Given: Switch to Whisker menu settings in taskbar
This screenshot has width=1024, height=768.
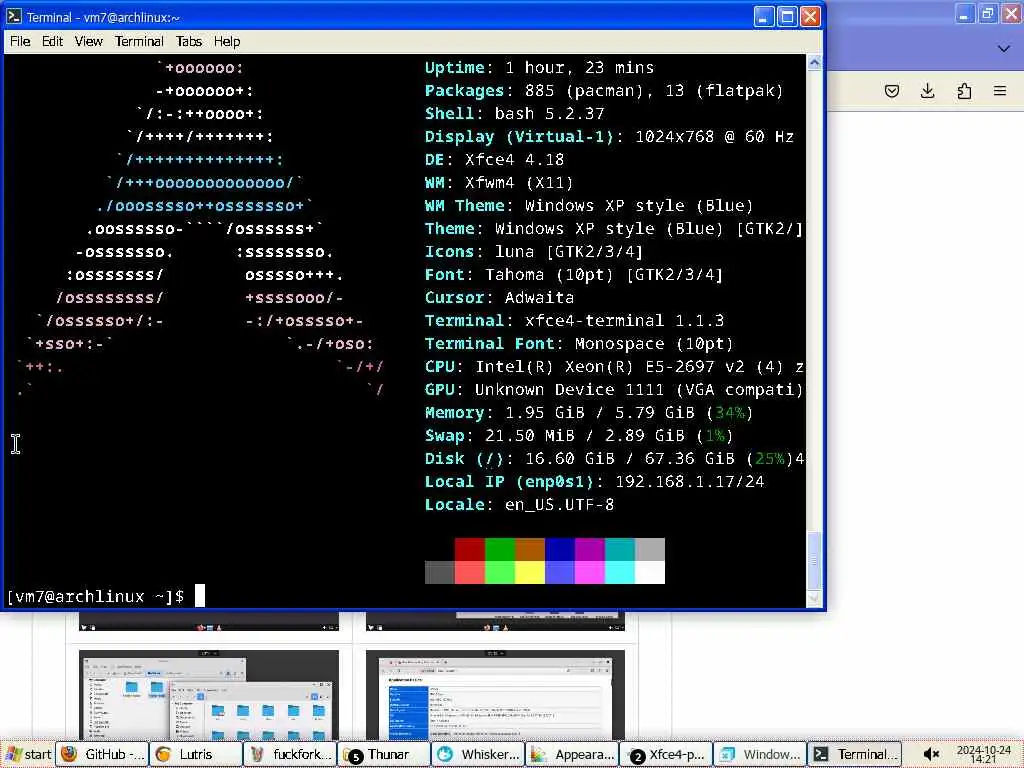Looking at the screenshot, I should 478,754.
